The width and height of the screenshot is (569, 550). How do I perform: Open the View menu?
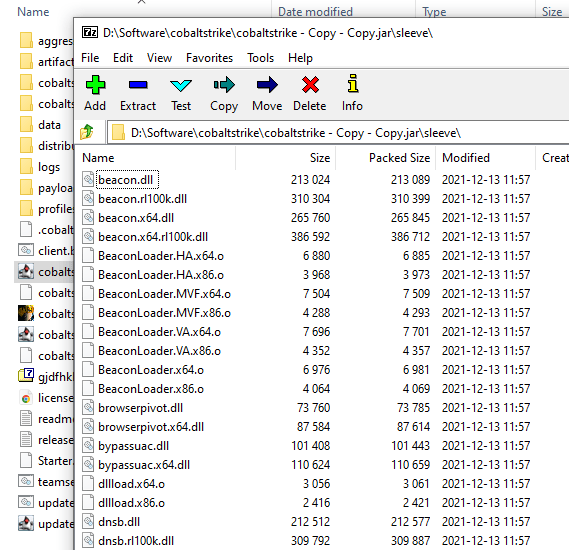pyautogui.click(x=159, y=58)
